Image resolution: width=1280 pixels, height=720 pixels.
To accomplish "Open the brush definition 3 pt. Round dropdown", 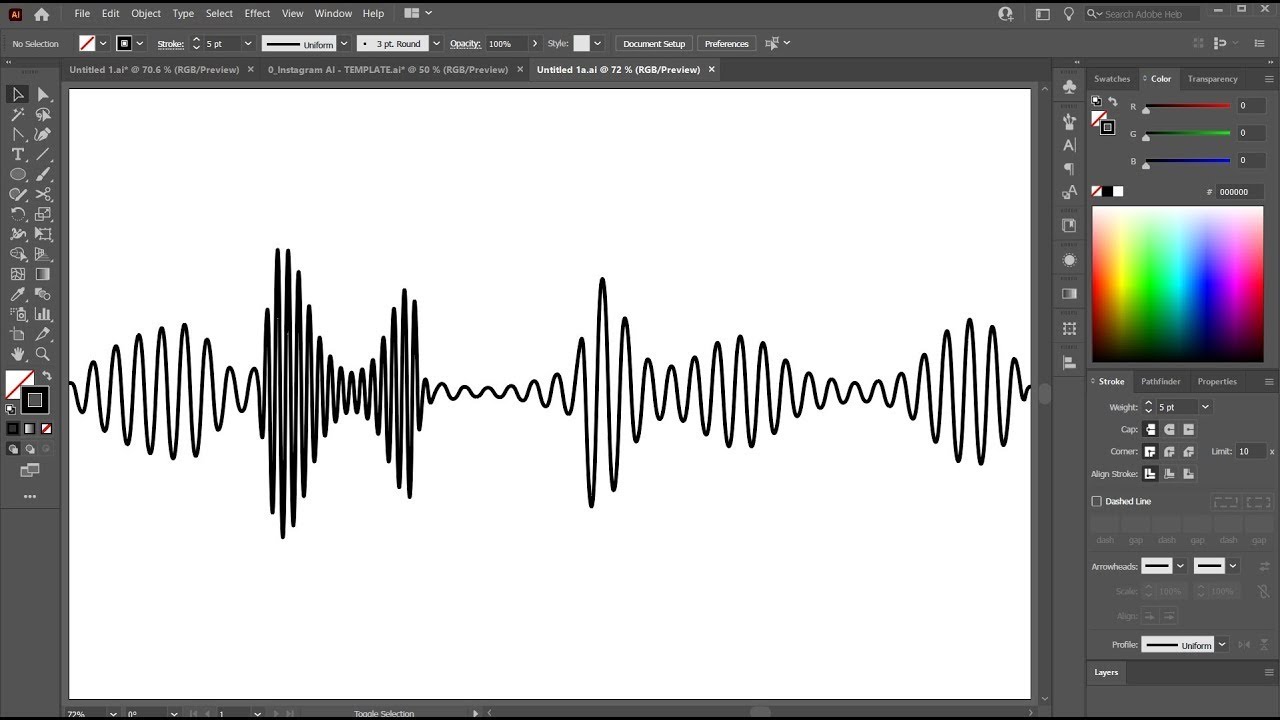I will (436, 44).
